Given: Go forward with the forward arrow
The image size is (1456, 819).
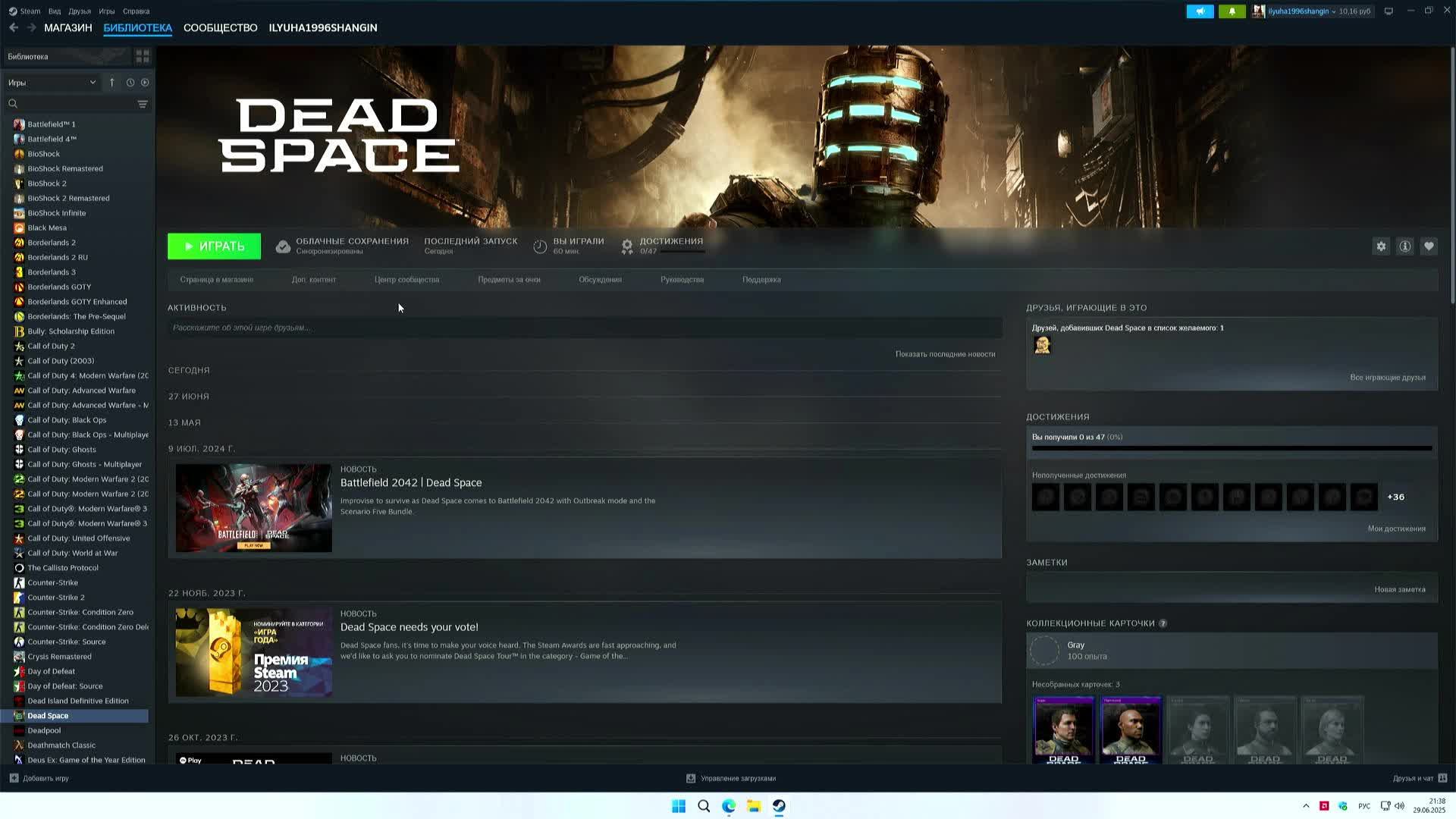Looking at the screenshot, I should (32, 27).
